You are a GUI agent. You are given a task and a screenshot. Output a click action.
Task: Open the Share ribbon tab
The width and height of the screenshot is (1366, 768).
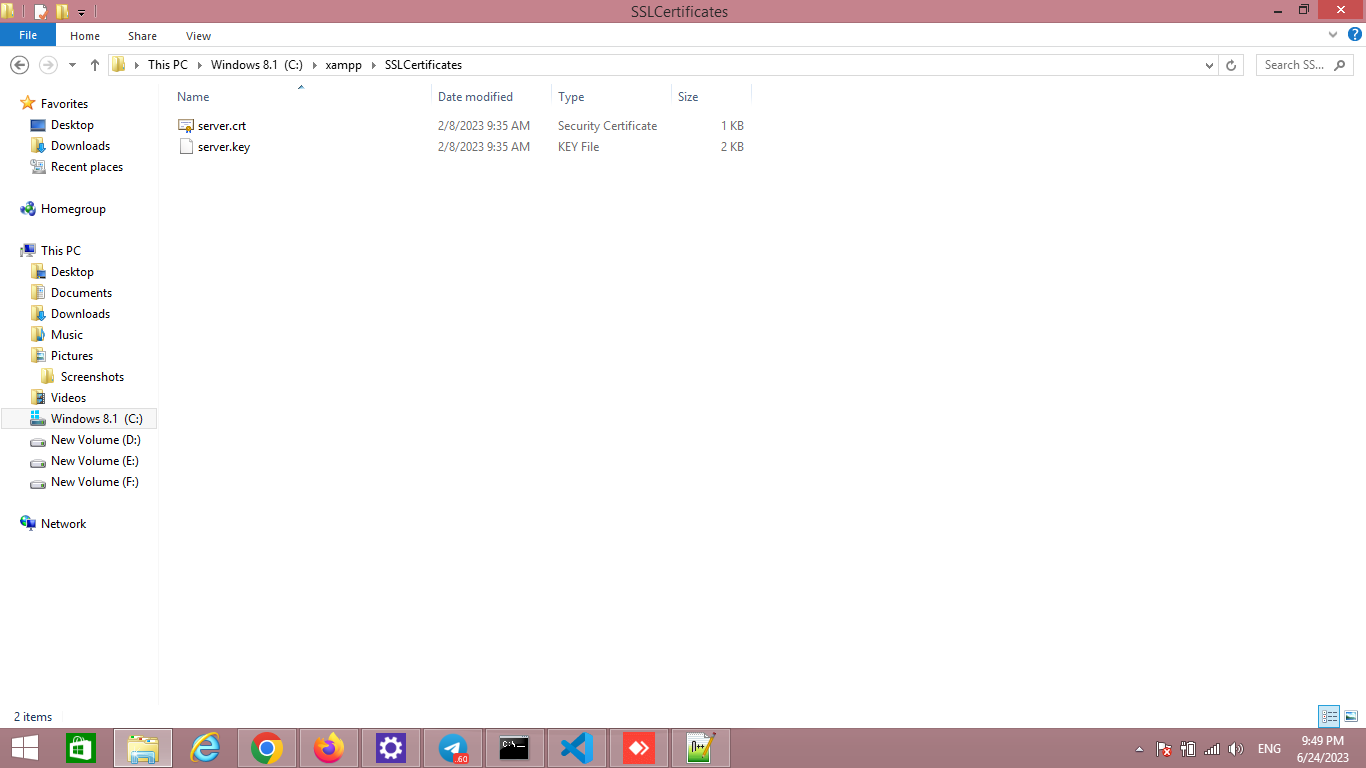[142, 36]
